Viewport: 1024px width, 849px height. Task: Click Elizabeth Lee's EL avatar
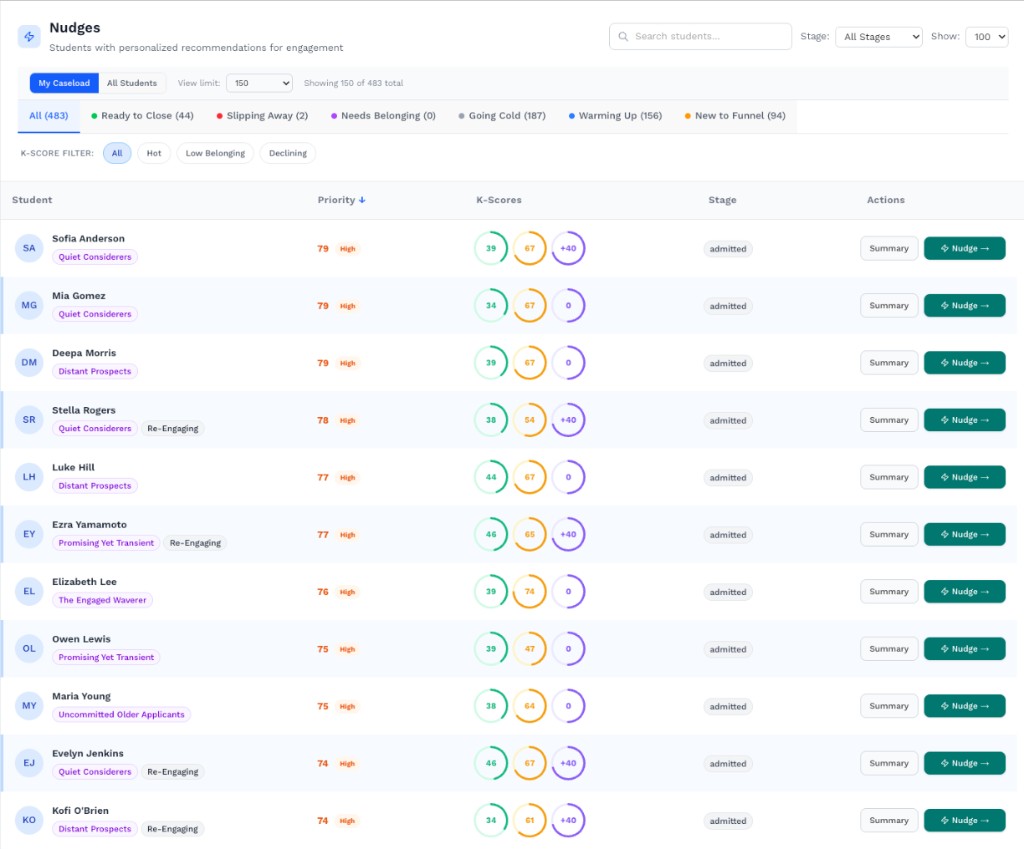[29, 591]
